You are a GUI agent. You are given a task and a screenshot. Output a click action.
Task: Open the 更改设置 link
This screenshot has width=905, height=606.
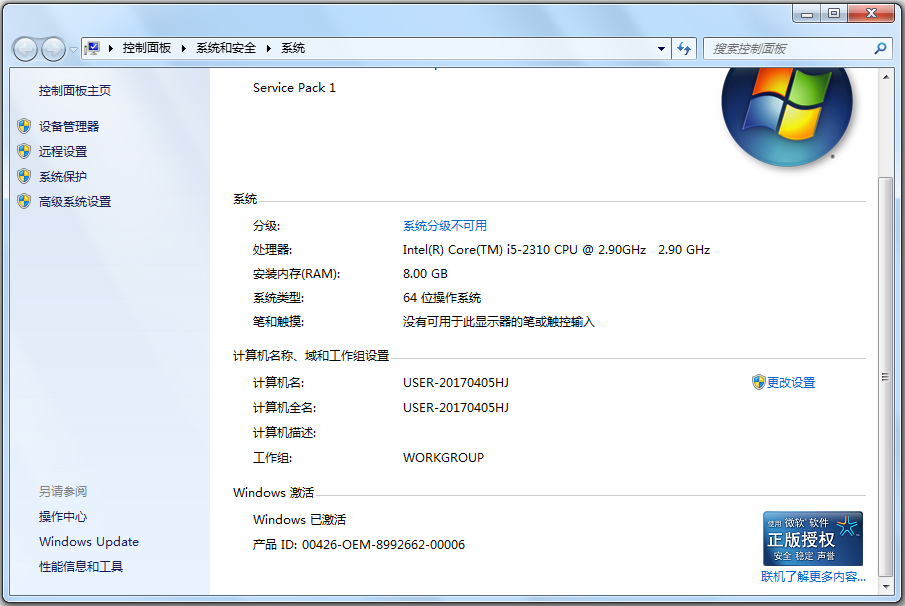[793, 382]
